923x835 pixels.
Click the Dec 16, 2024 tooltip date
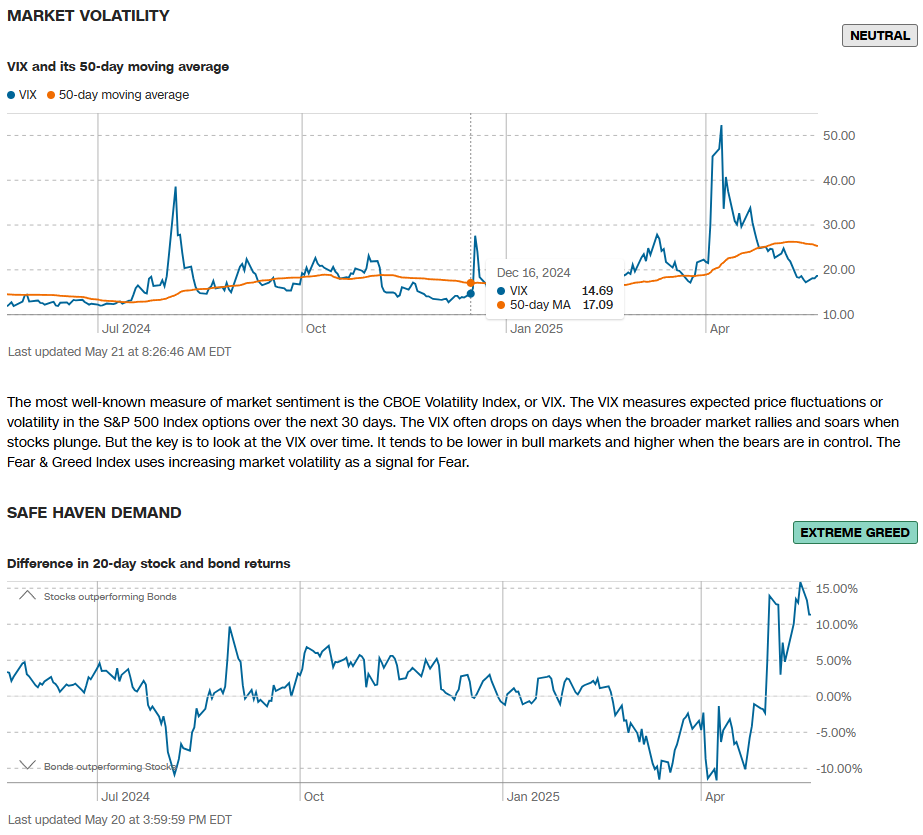[533, 272]
